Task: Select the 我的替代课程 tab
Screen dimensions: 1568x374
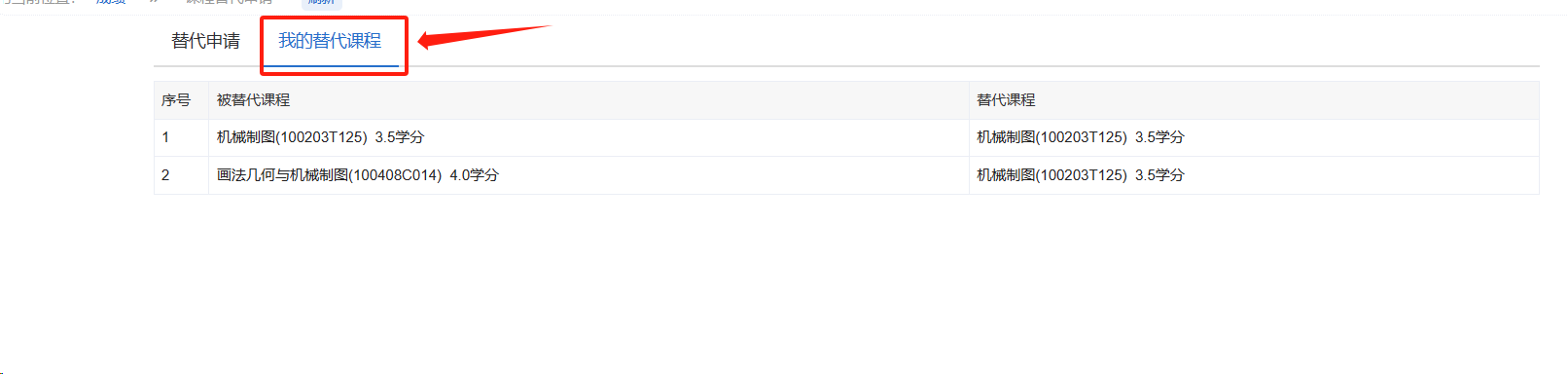Action: (x=330, y=41)
